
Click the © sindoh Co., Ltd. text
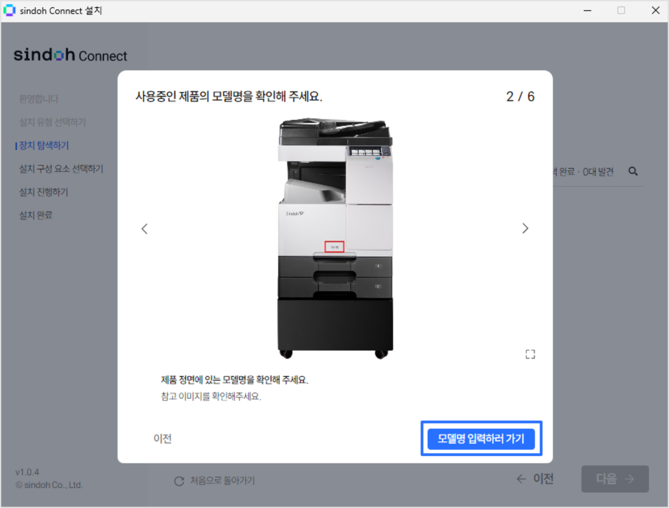(49, 485)
